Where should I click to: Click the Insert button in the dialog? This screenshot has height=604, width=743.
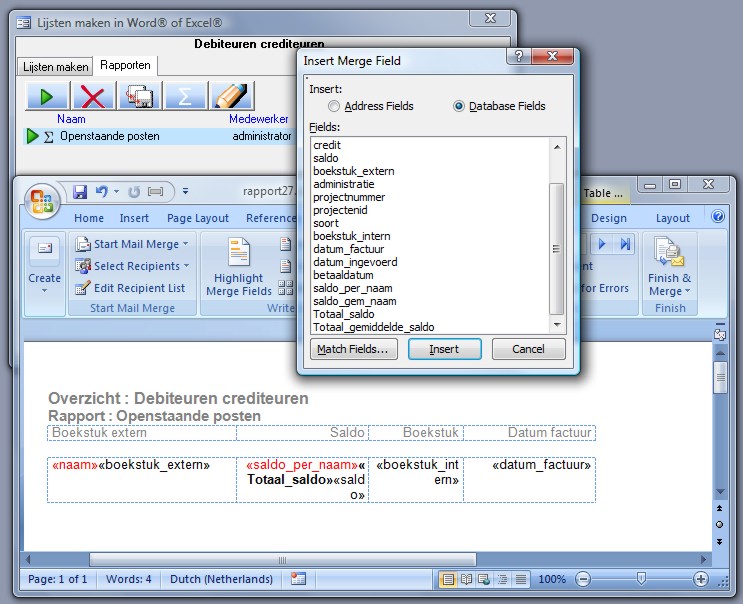(x=445, y=349)
